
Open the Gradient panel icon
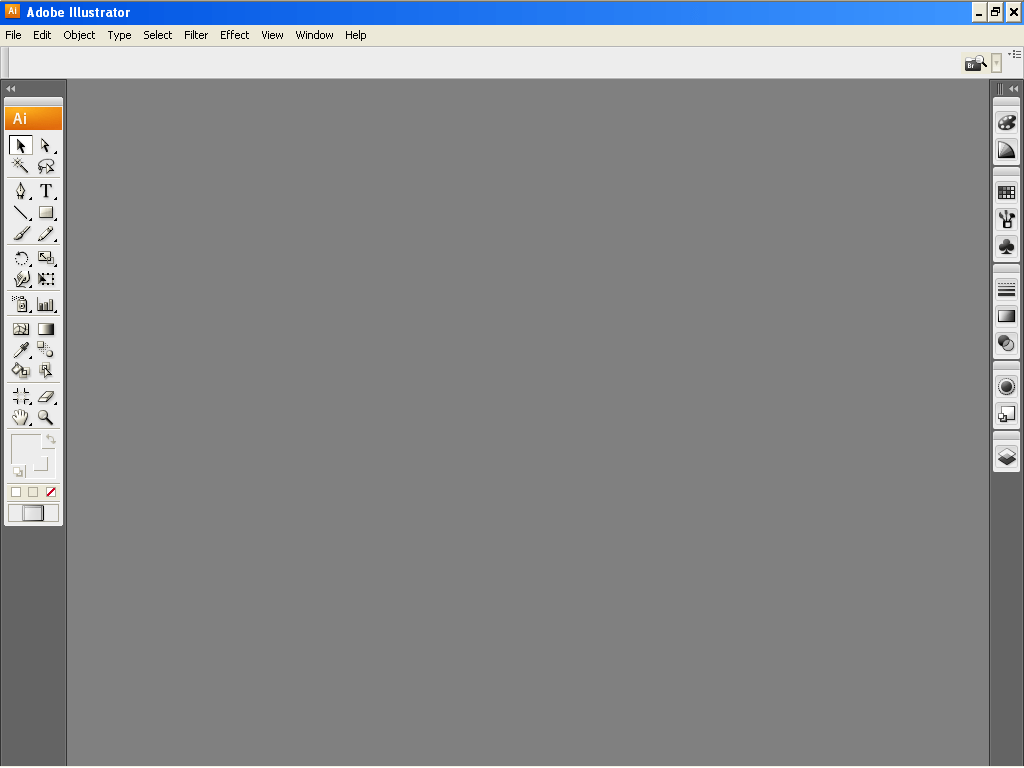[1006, 316]
